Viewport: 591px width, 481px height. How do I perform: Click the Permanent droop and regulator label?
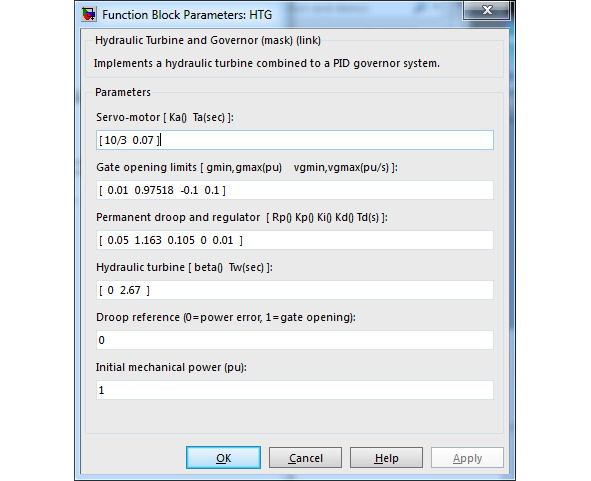[x=242, y=217]
